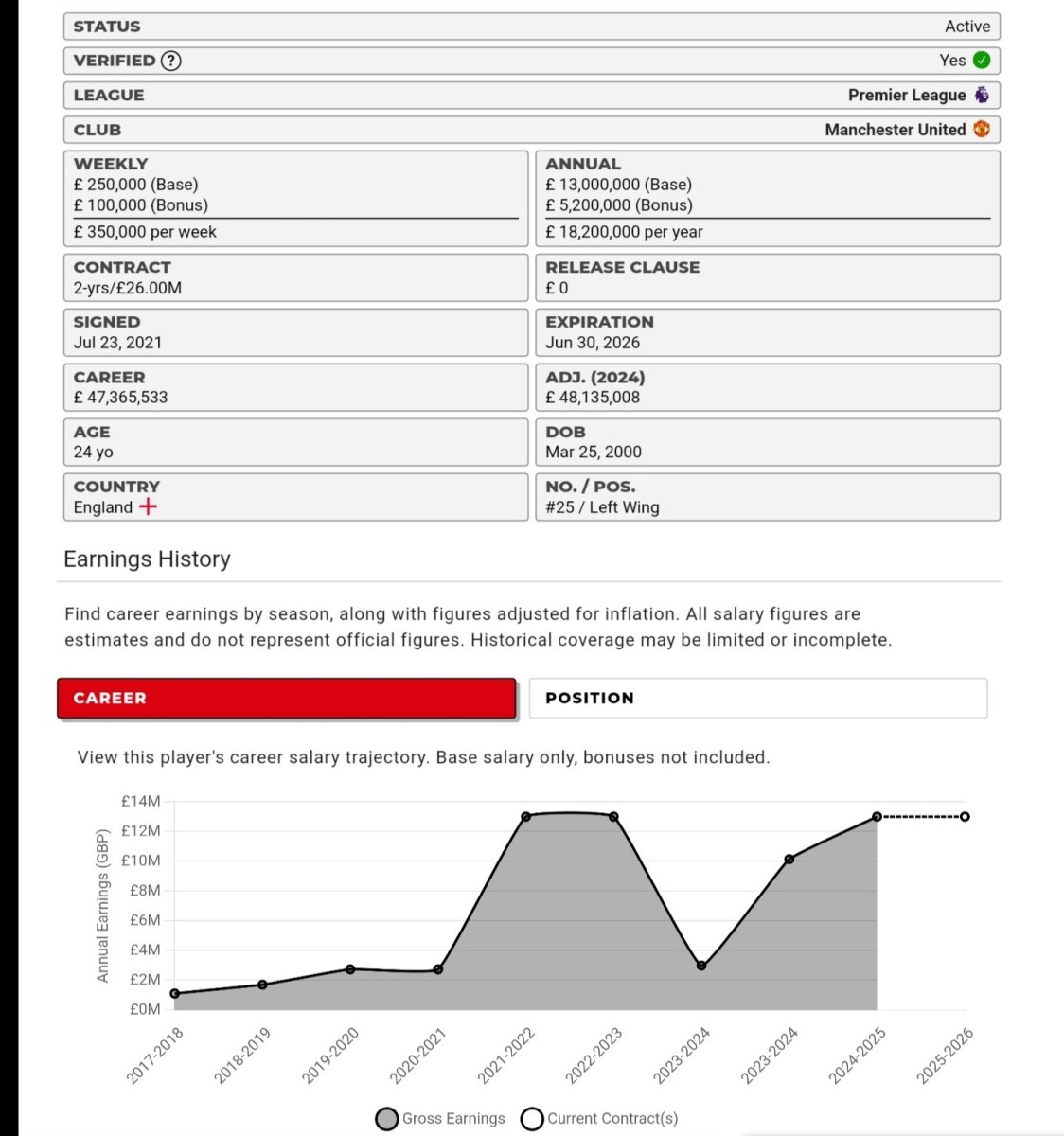
Task: Select the 2019-2020 data point on chart
Action: (x=350, y=969)
